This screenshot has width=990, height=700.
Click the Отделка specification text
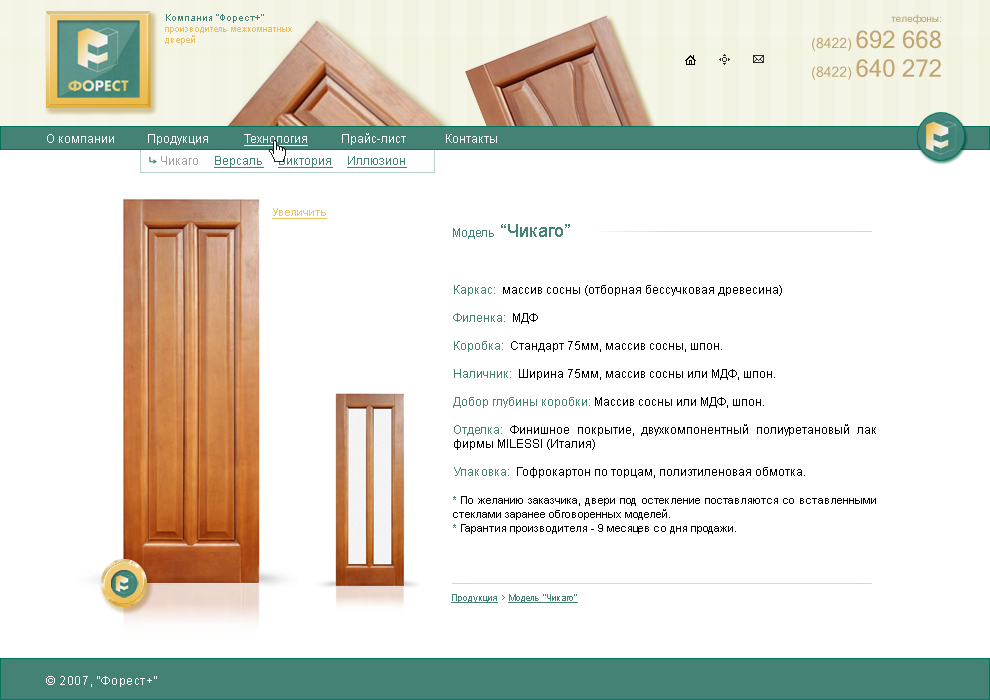665,437
